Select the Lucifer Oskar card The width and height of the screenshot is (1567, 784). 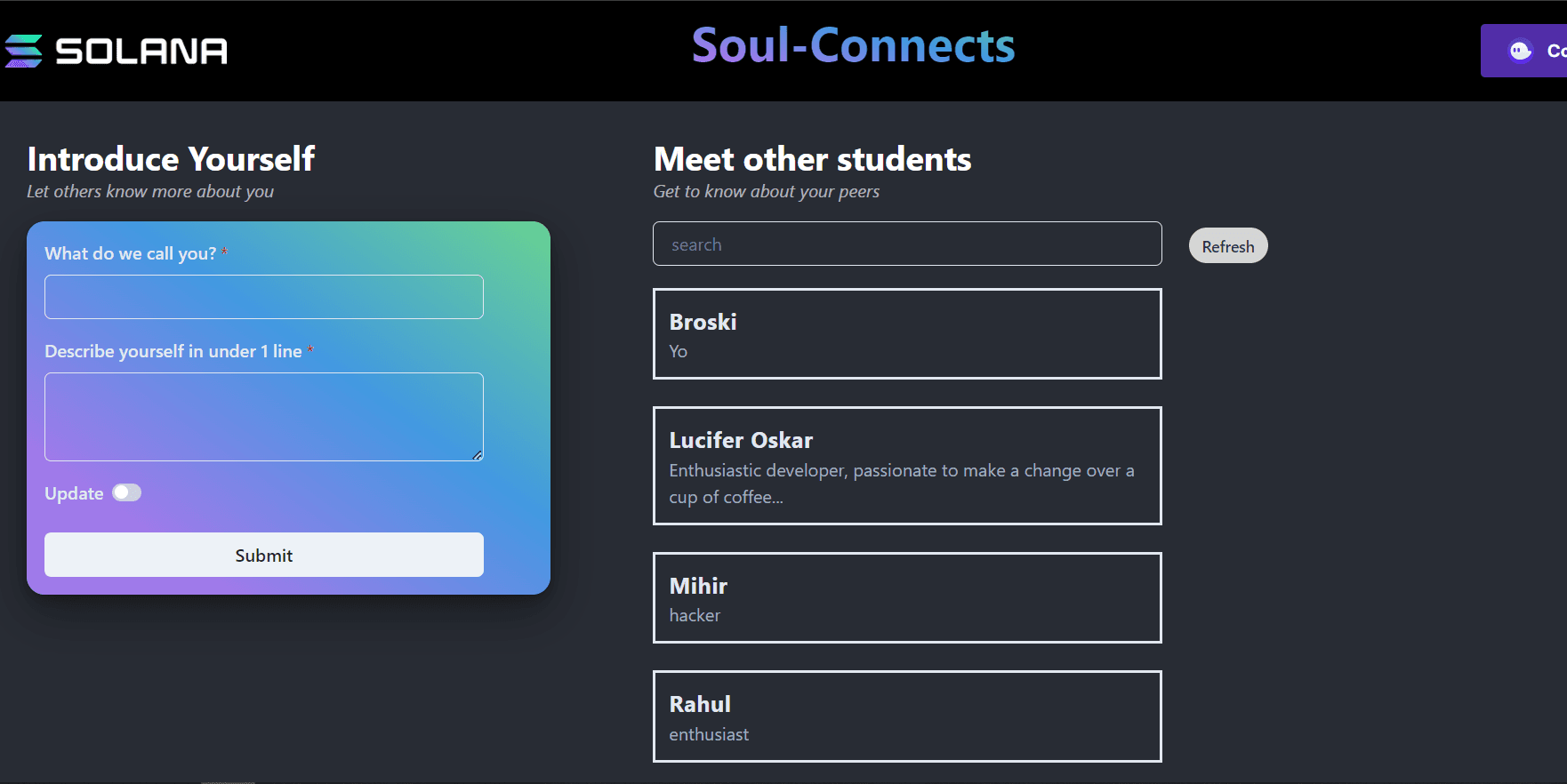coord(907,466)
